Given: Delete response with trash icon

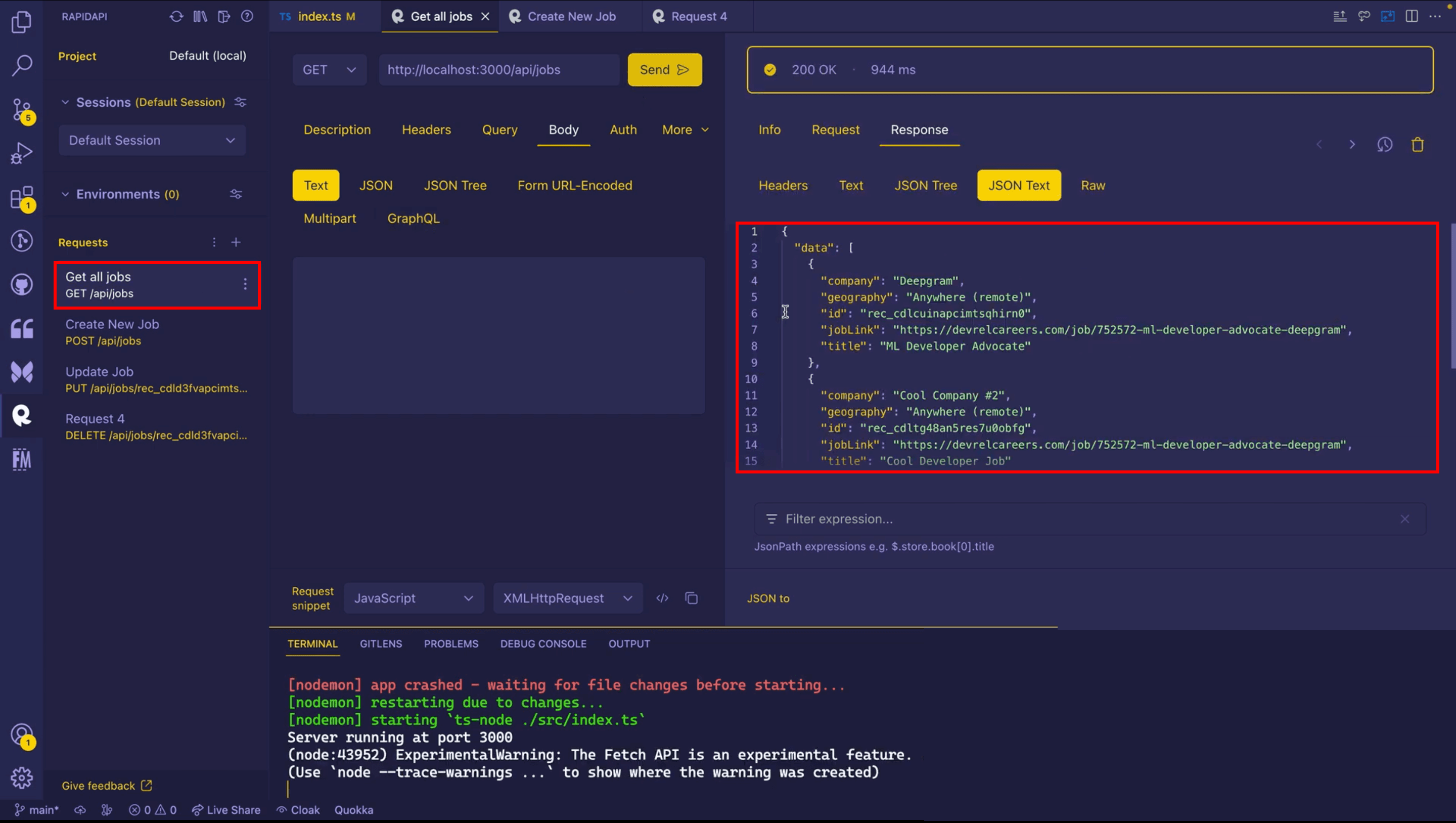Looking at the screenshot, I should point(1418,145).
